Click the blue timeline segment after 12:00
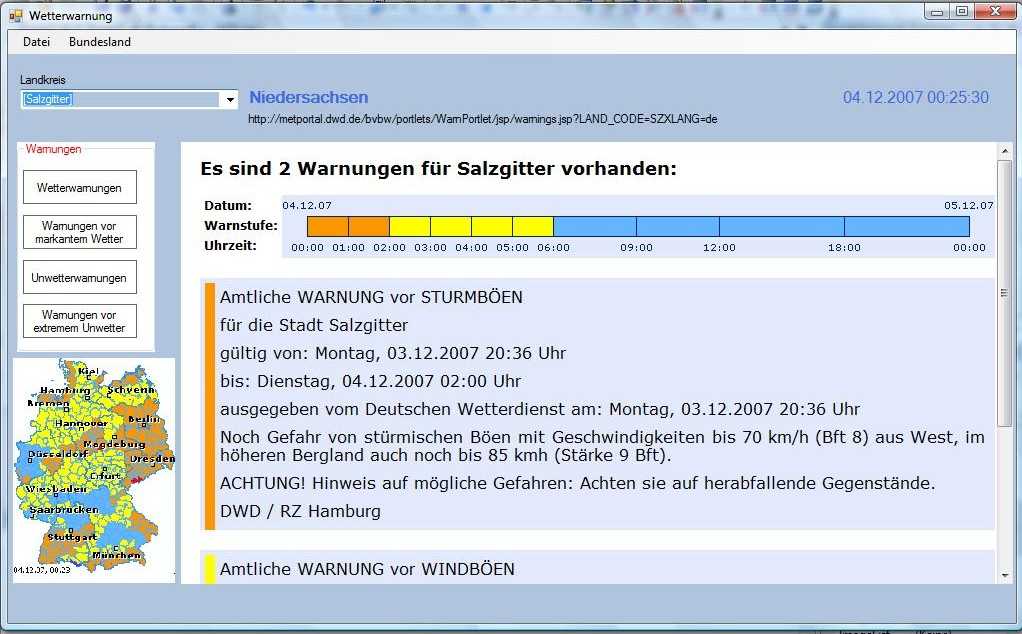The height and width of the screenshot is (634, 1022). (x=781, y=227)
